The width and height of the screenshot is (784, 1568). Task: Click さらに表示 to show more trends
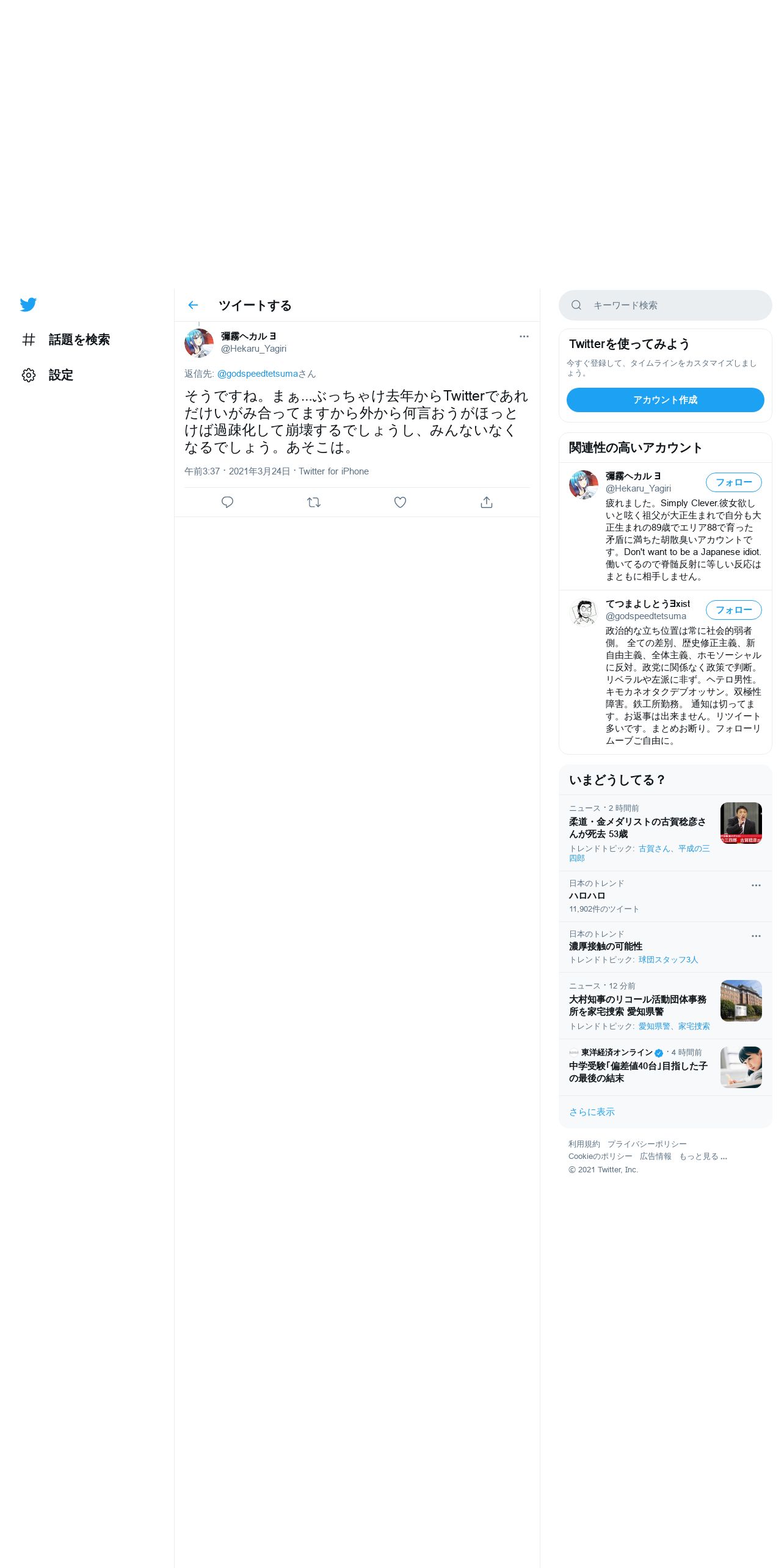tap(592, 1112)
